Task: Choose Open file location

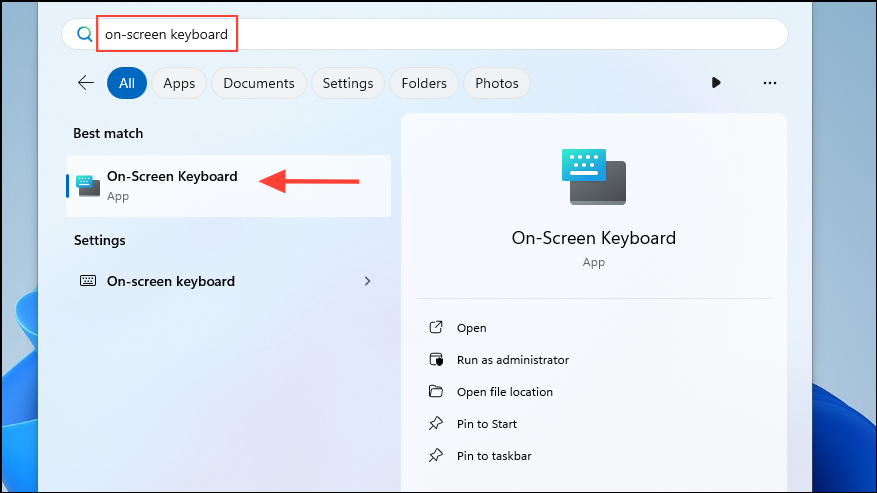Action: (x=504, y=392)
